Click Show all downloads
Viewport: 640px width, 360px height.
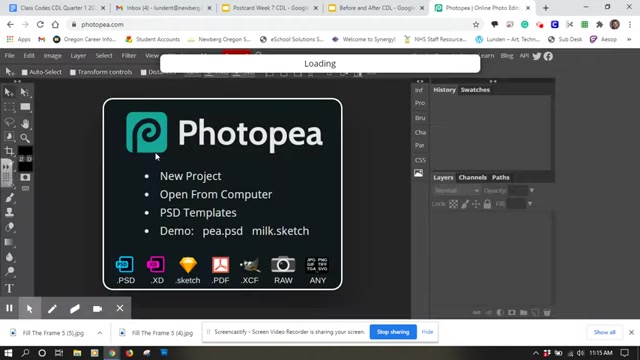click(x=604, y=332)
